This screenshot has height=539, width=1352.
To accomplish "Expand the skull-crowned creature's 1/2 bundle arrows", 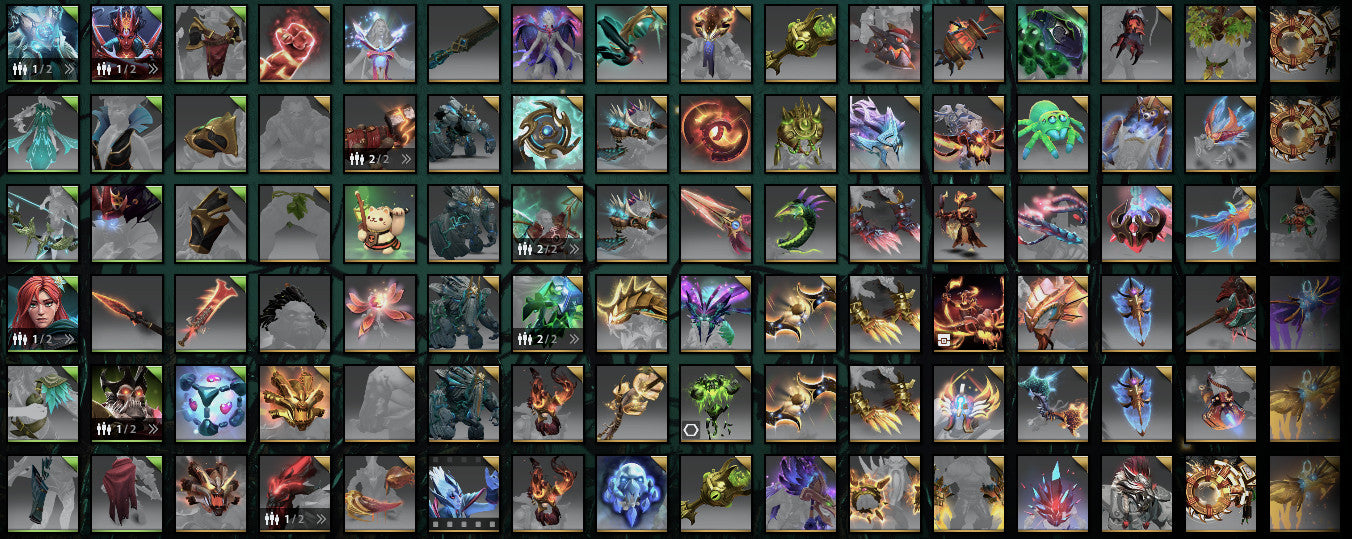I will click(x=152, y=429).
